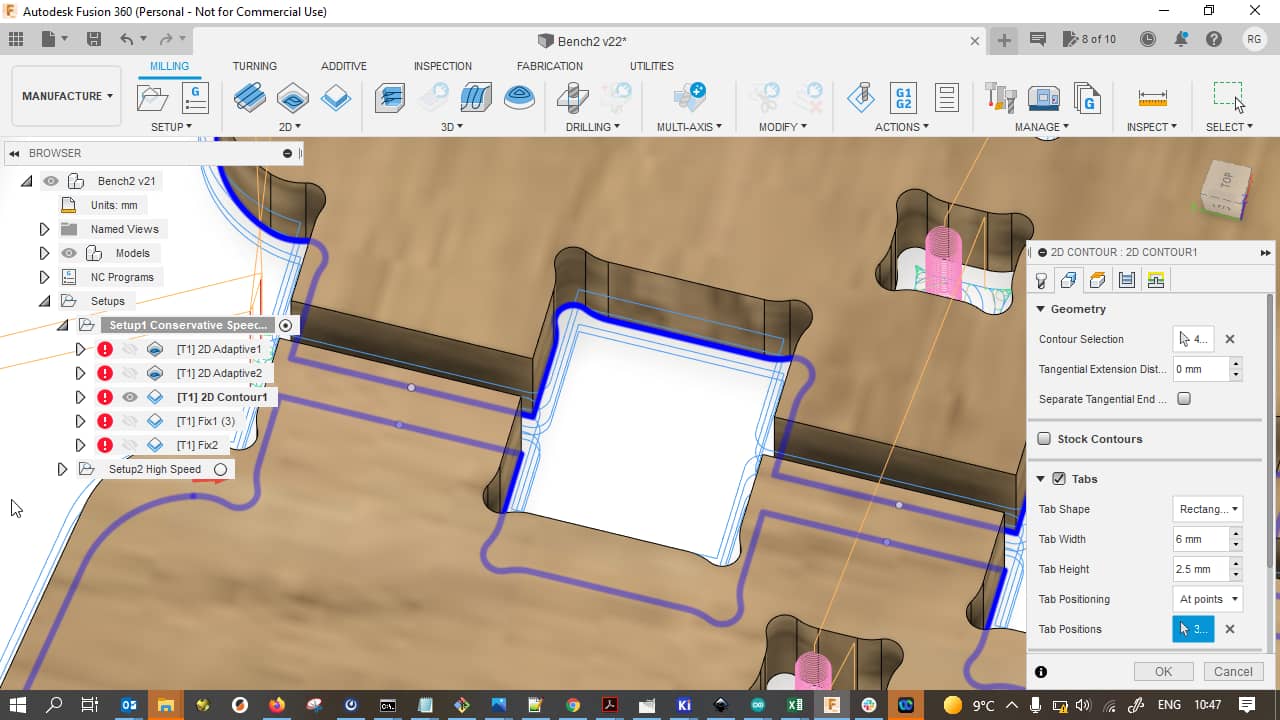
Task: Expand the NC Programs node
Action: point(44,277)
